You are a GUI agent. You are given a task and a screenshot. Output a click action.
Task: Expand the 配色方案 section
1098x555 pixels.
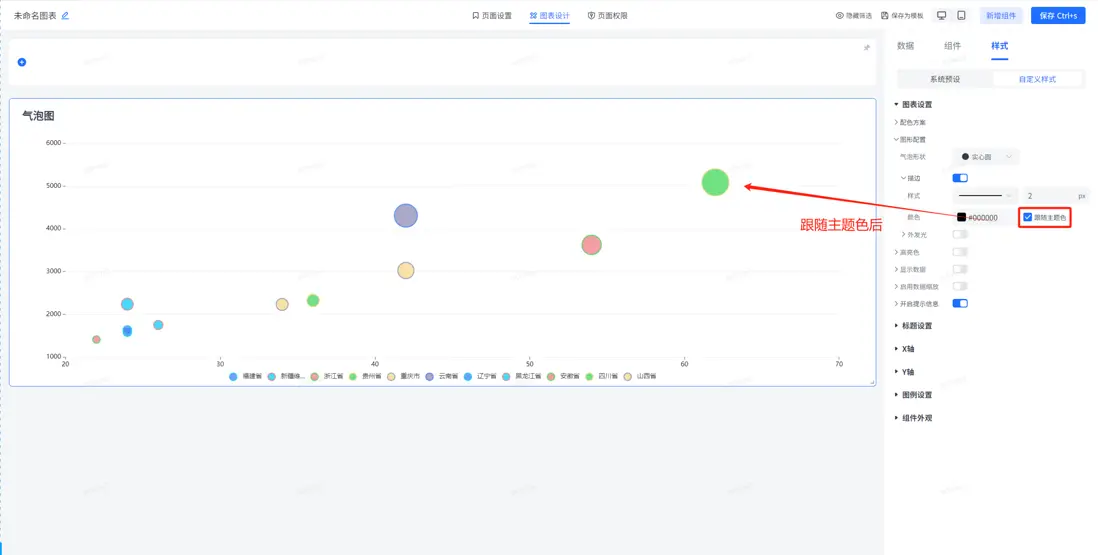tap(910, 122)
